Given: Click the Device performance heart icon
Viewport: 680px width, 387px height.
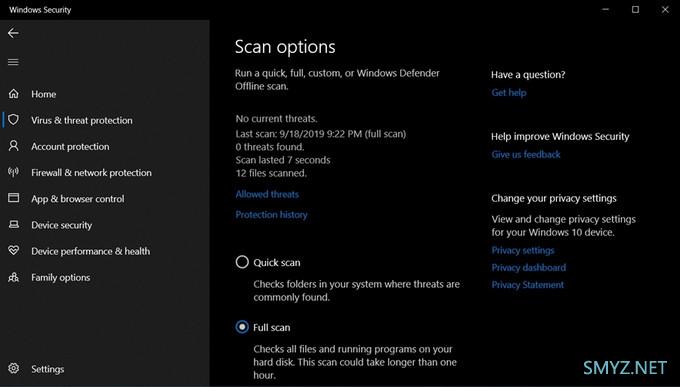Looking at the screenshot, I should click(13, 251).
